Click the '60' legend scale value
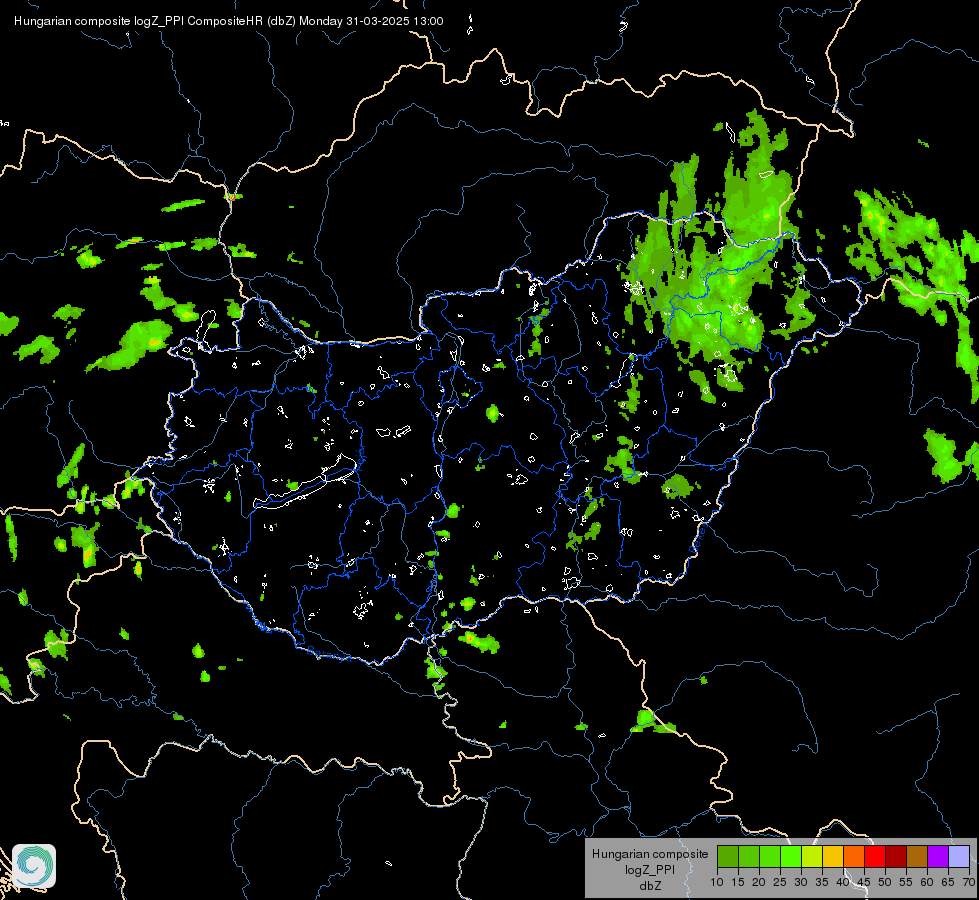Viewport: 979px width, 900px height. pos(927,882)
